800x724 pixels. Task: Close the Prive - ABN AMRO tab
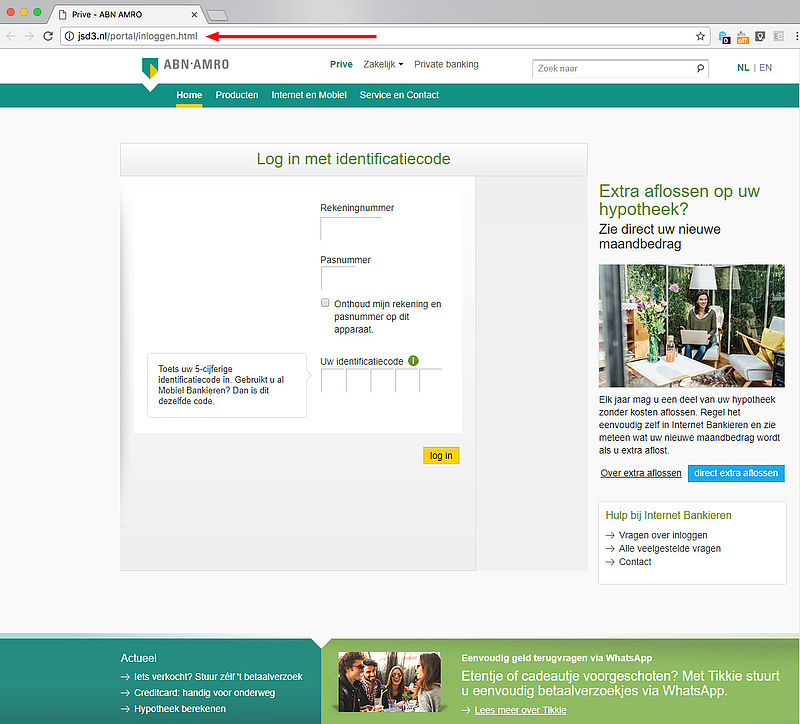point(194,15)
